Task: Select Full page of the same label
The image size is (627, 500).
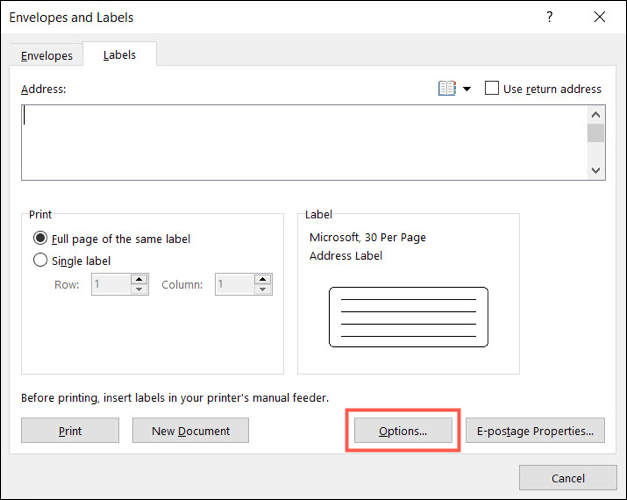Action: coord(41,239)
